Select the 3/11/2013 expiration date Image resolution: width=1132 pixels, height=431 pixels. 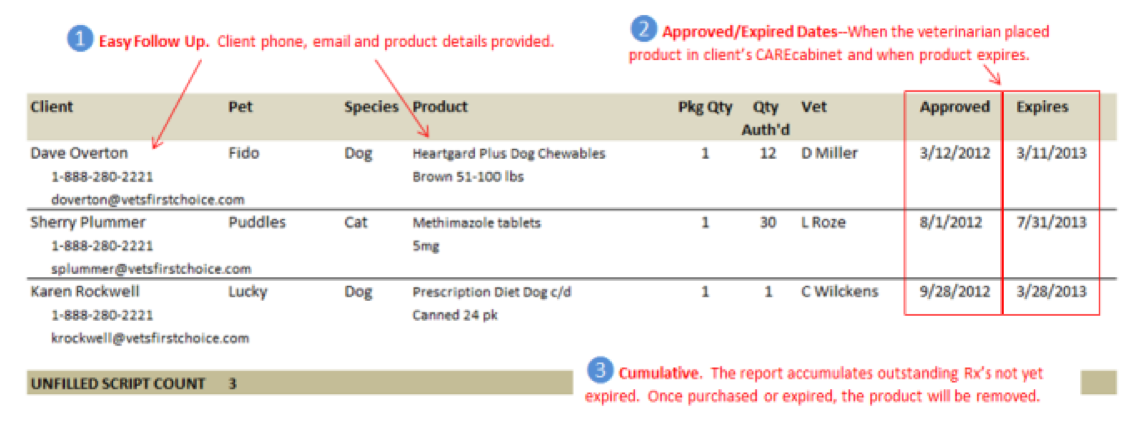[x=1050, y=153]
